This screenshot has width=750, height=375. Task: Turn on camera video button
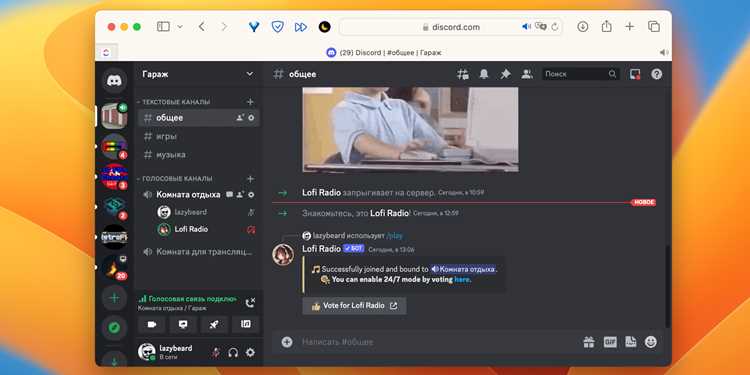coord(152,324)
